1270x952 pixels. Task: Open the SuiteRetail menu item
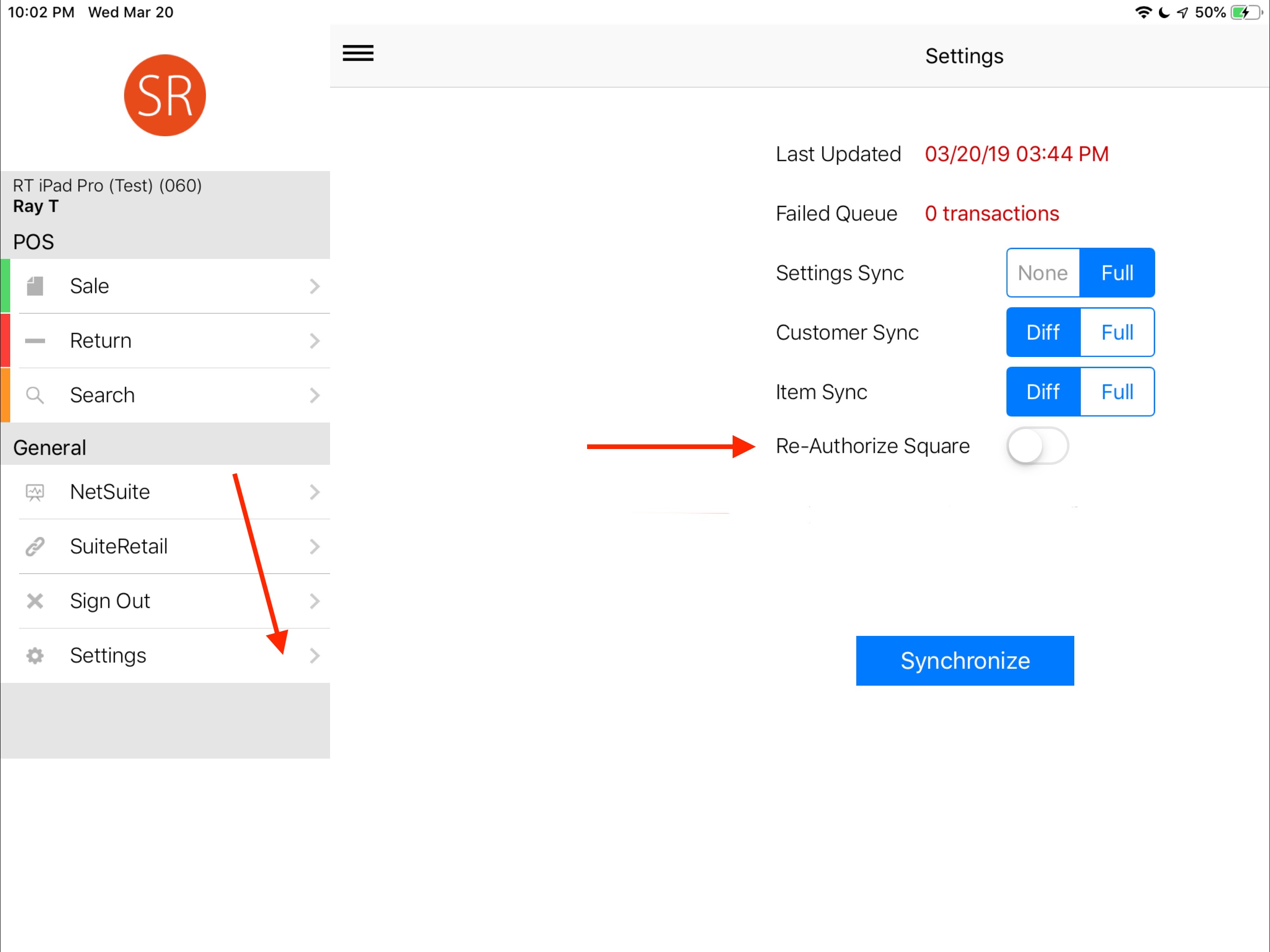pyautogui.click(x=119, y=547)
